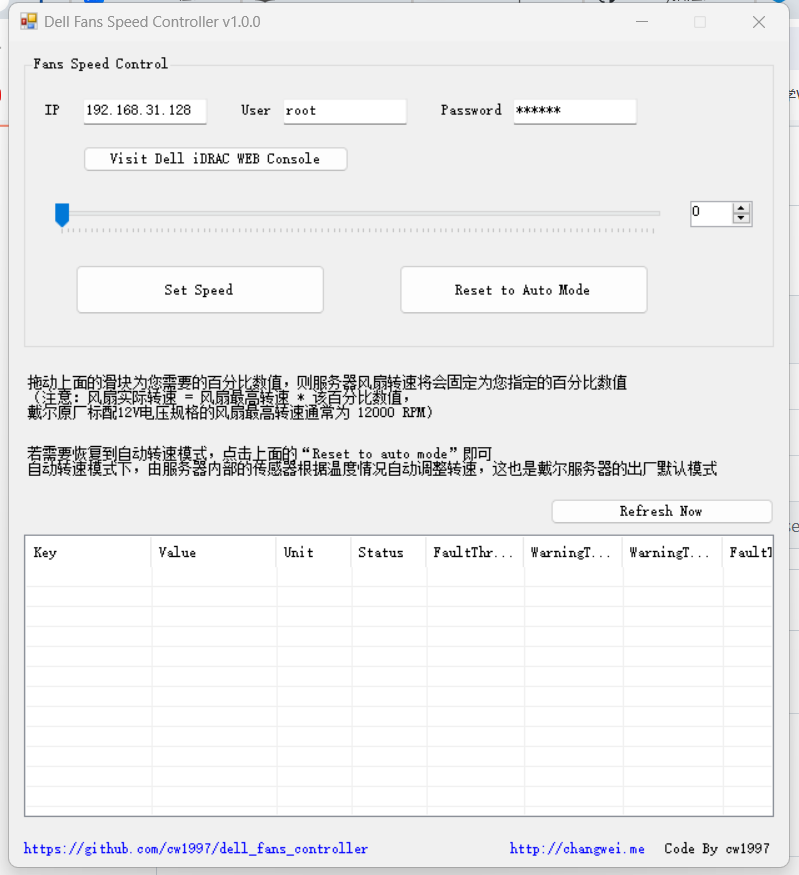This screenshot has height=875, width=799.
Task: Click the Code By cw1997 text
Action: tap(717, 849)
